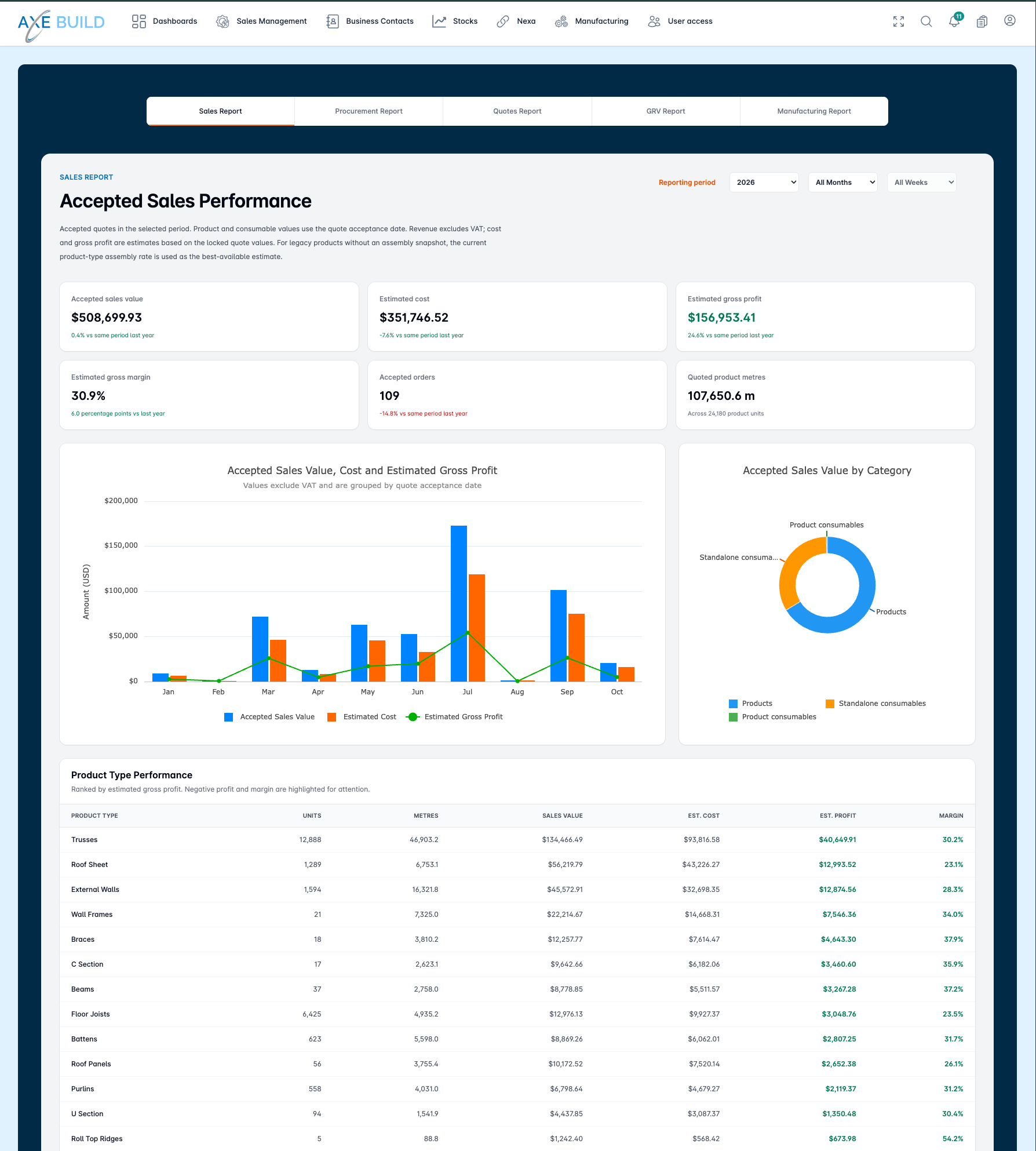Screen dimensions: 1036x1151
Task: Click the AXE BUILD logo
Action: coord(61,24)
